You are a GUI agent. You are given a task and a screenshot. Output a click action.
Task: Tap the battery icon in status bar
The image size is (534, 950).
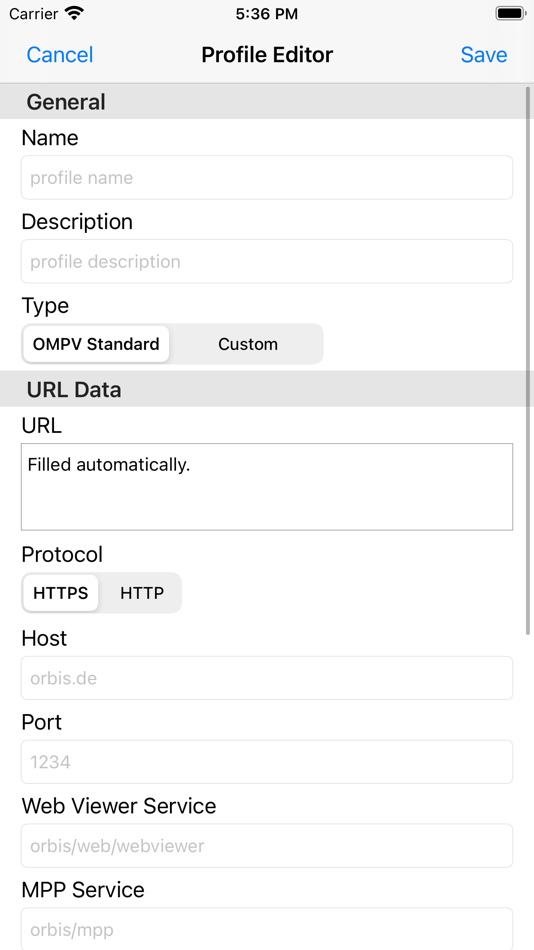click(x=510, y=13)
